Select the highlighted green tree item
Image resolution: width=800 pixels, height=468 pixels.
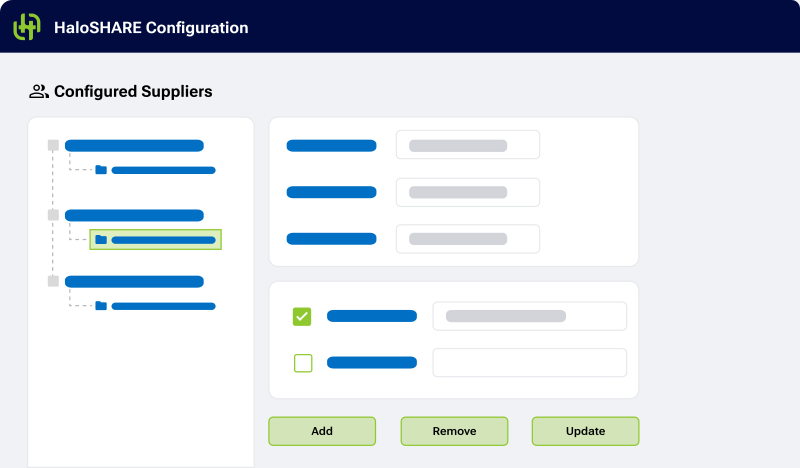coord(156,240)
